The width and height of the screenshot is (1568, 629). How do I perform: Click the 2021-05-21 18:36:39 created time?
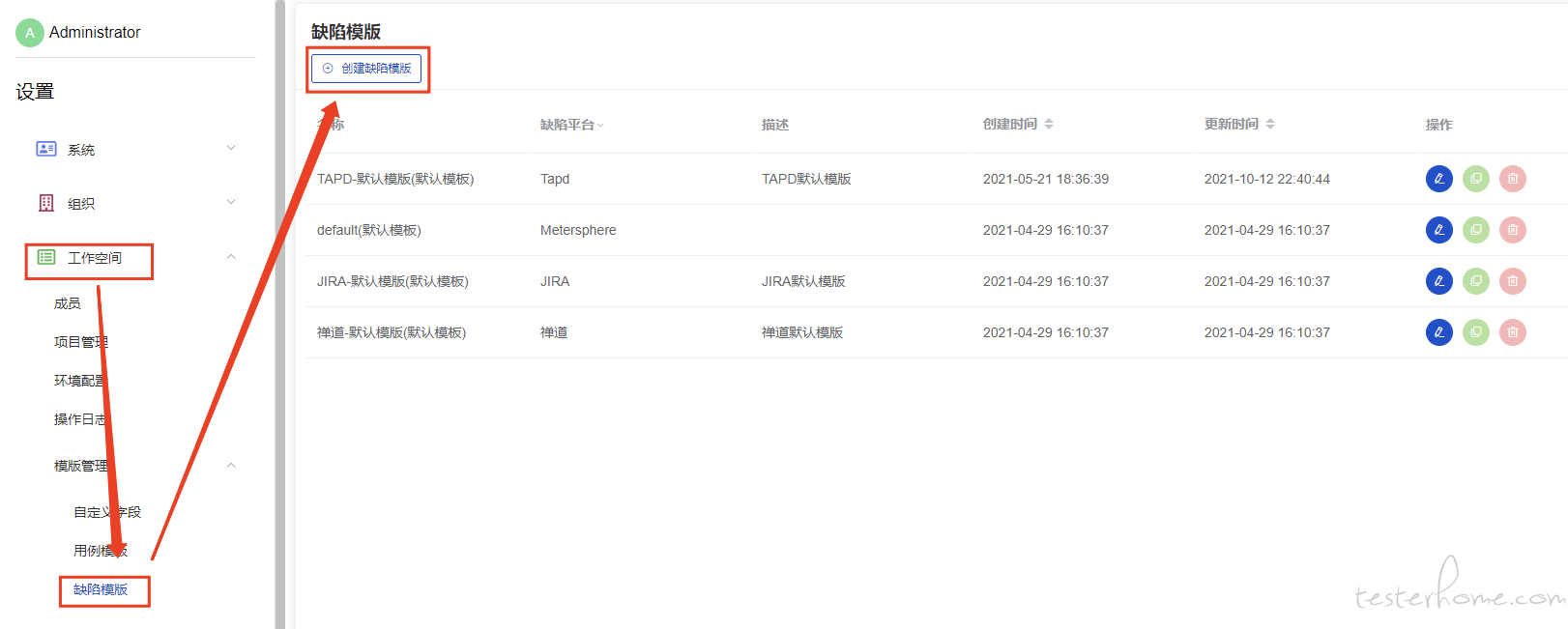[x=1046, y=179]
